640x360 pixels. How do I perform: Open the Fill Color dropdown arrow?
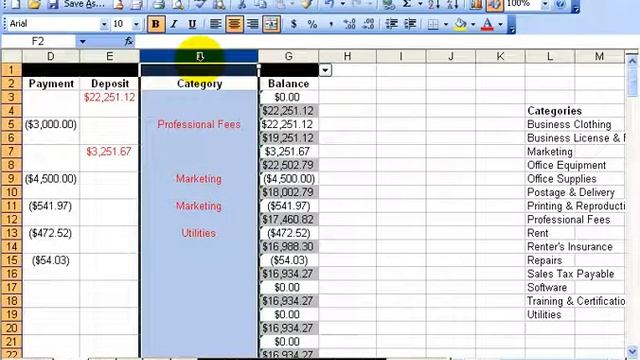click(x=473, y=24)
